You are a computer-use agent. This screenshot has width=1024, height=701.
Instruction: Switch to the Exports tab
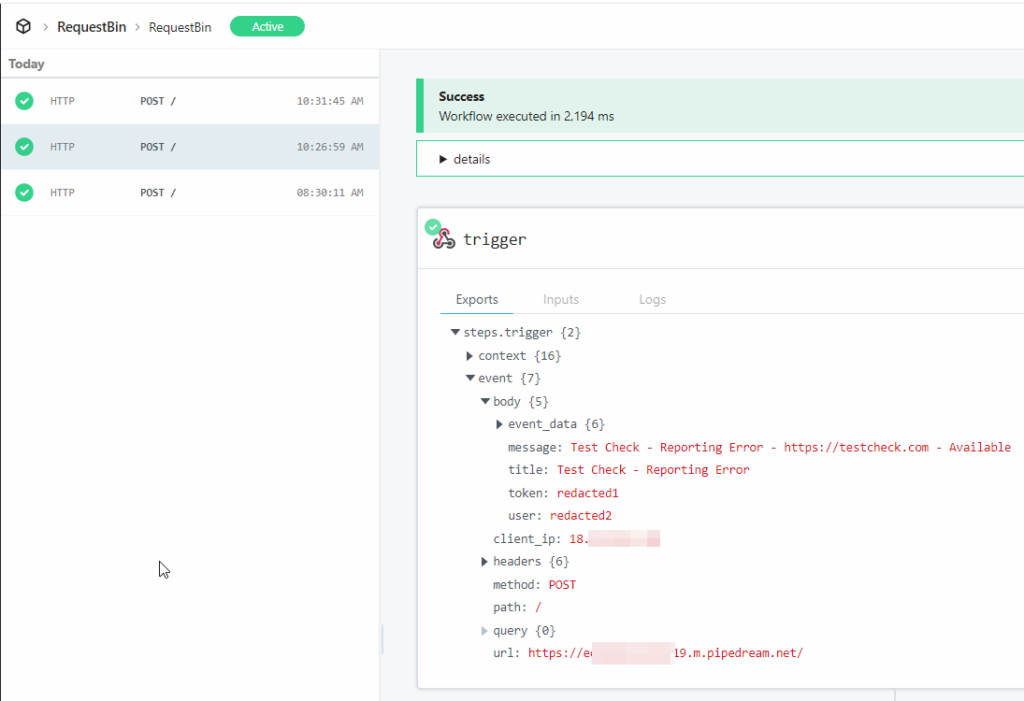pyautogui.click(x=477, y=299)
